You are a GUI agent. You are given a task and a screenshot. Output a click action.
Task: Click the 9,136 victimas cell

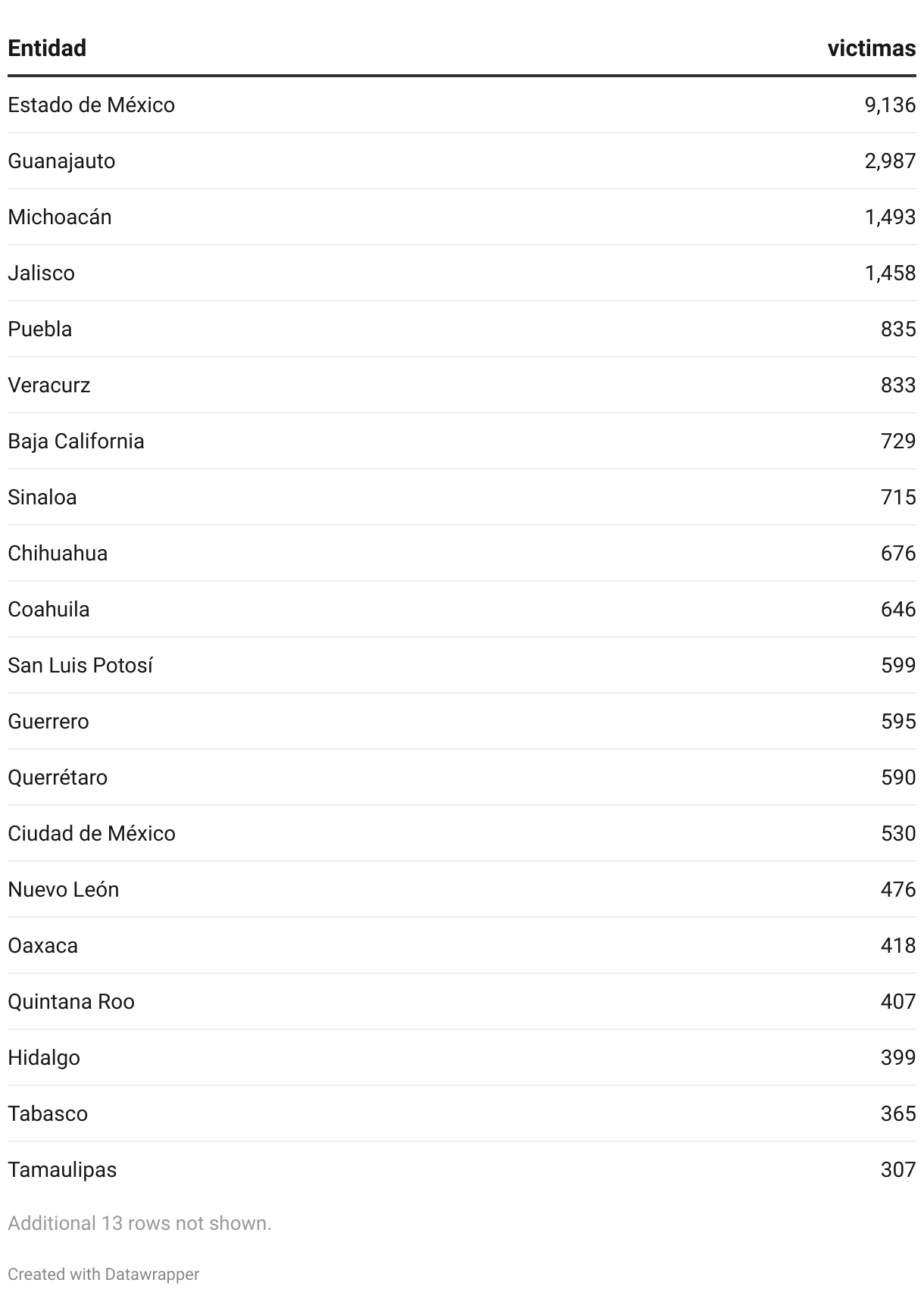890,105
